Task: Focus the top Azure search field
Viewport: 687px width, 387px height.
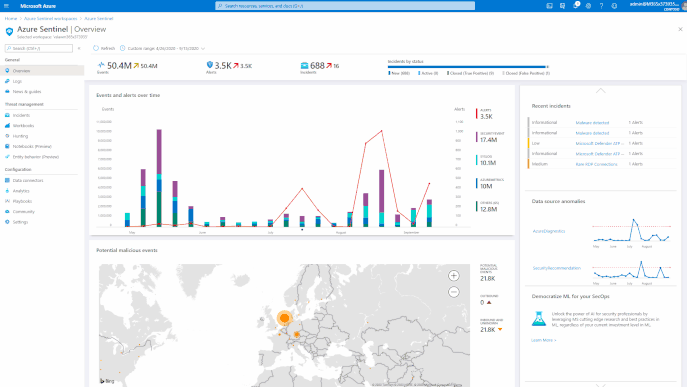Action: (345, 6)
